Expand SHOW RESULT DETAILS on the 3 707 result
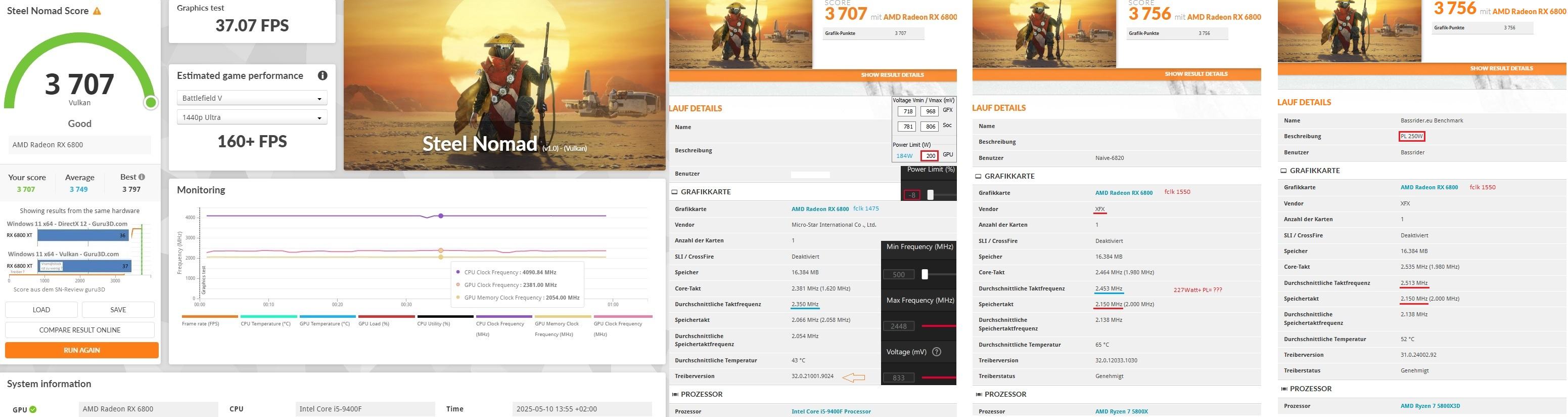Image resolution: width=1568 pixels, height=417 pixels. [892, 75]
